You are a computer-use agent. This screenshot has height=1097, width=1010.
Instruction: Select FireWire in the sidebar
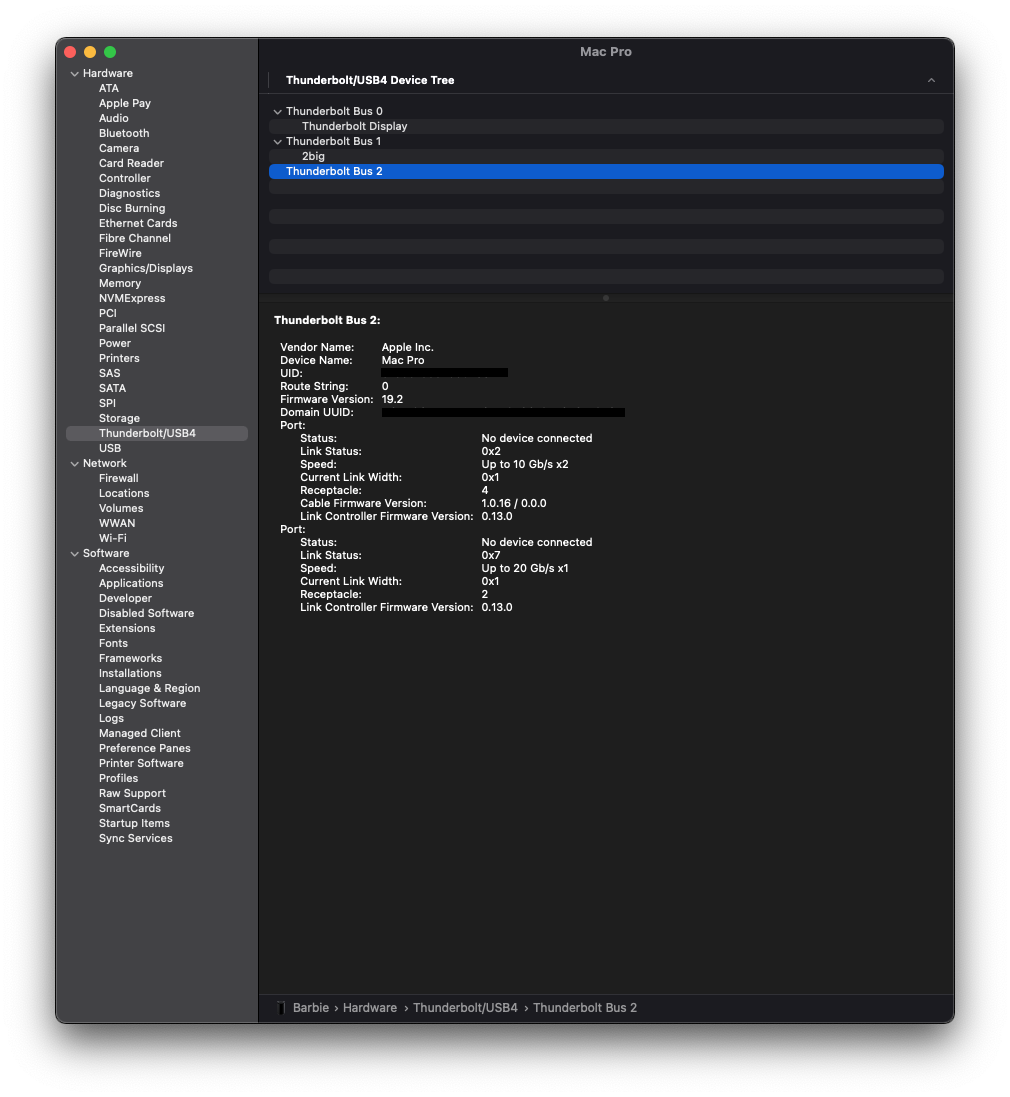pos(120,253)
